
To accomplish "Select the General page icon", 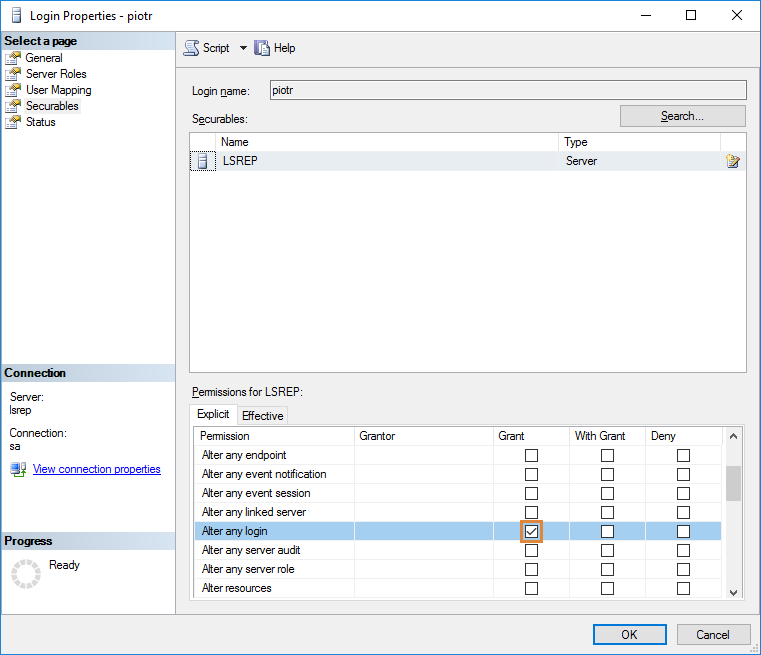I will (13, 58).
